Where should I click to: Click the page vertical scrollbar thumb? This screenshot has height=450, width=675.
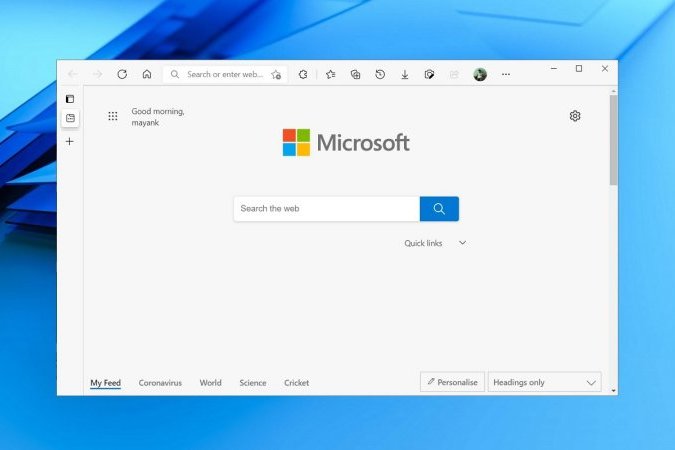pyautogui.click(x=613, y=140)
